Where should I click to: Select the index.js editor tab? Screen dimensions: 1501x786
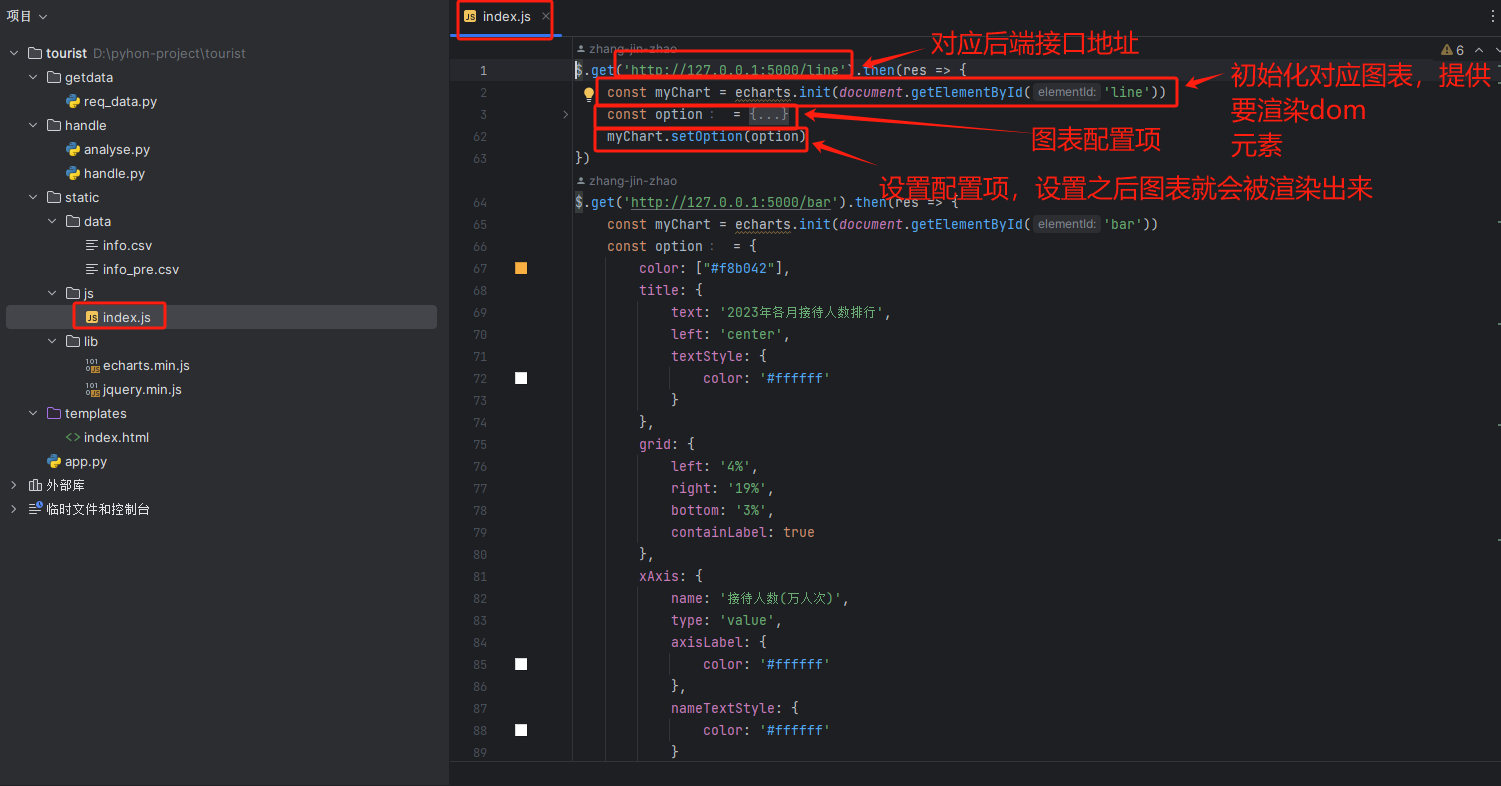pos(505,16)
